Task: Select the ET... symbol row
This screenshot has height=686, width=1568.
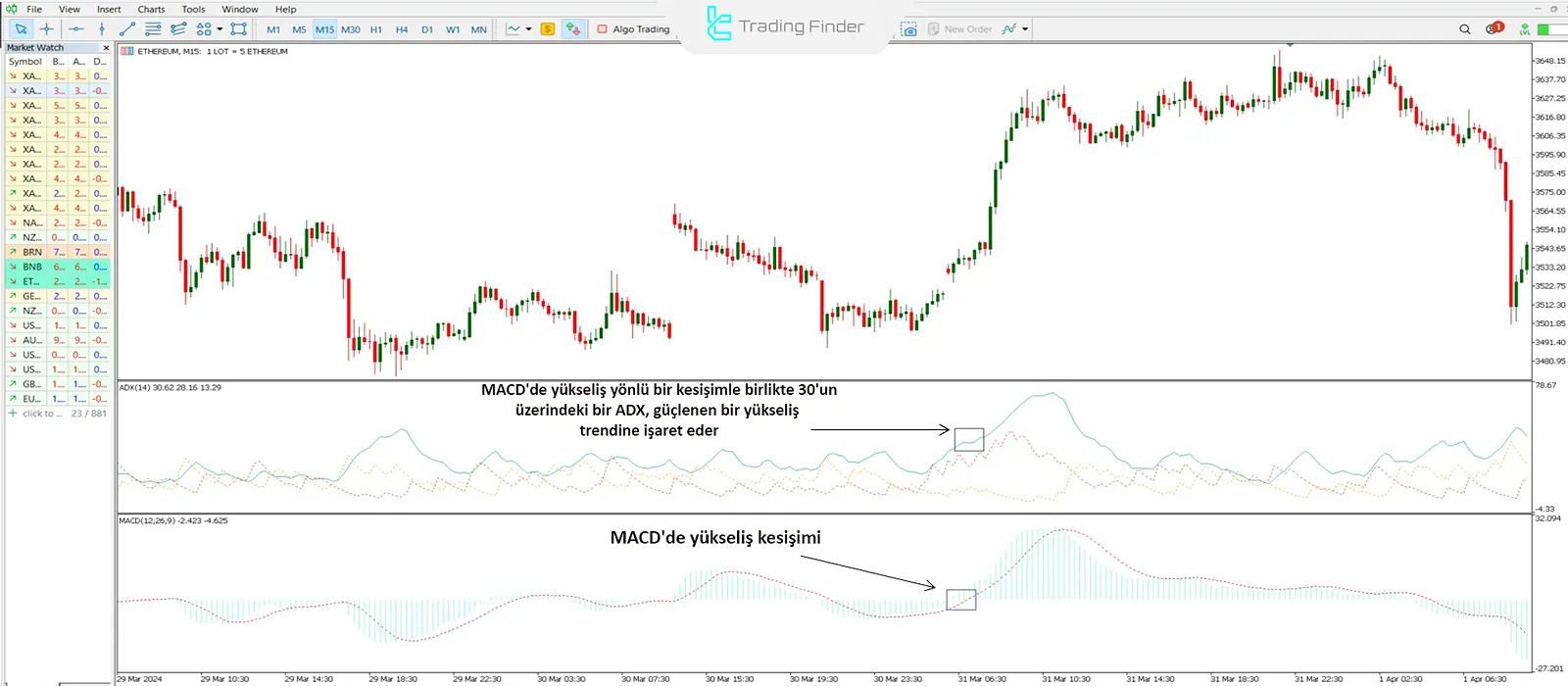Action: coord(58,281)
